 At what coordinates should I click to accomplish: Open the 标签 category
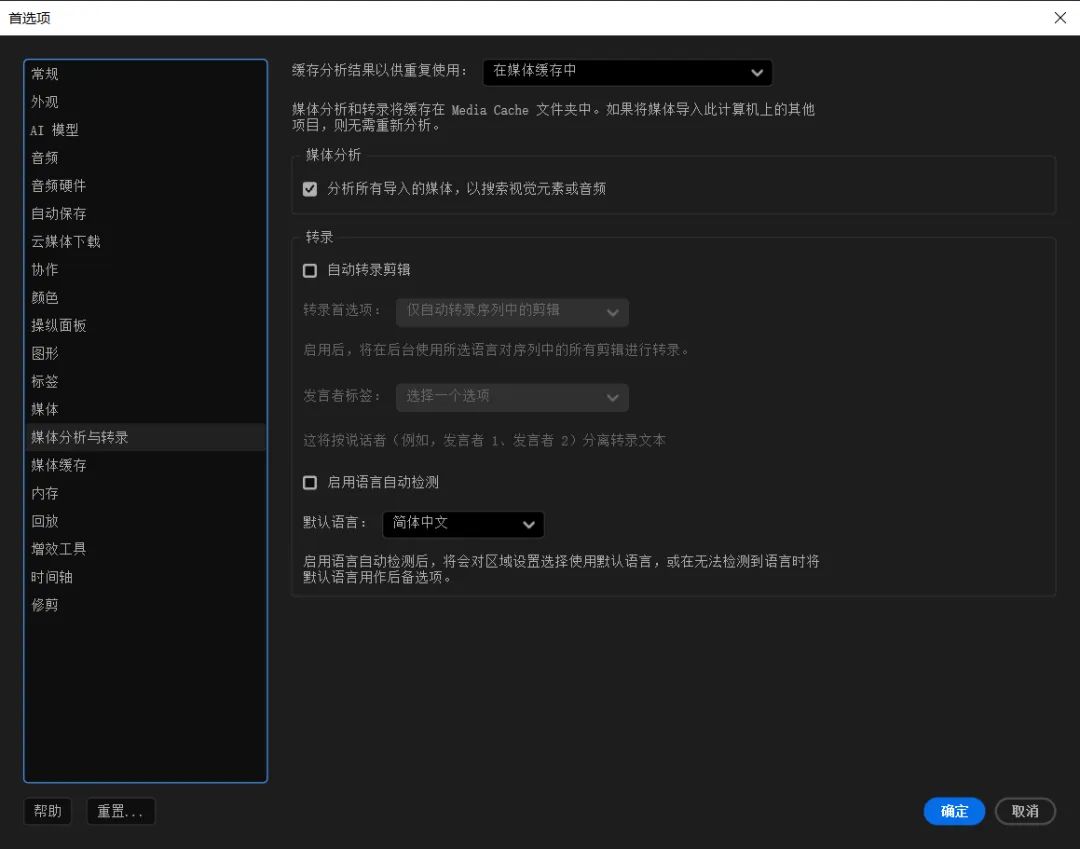145,381
